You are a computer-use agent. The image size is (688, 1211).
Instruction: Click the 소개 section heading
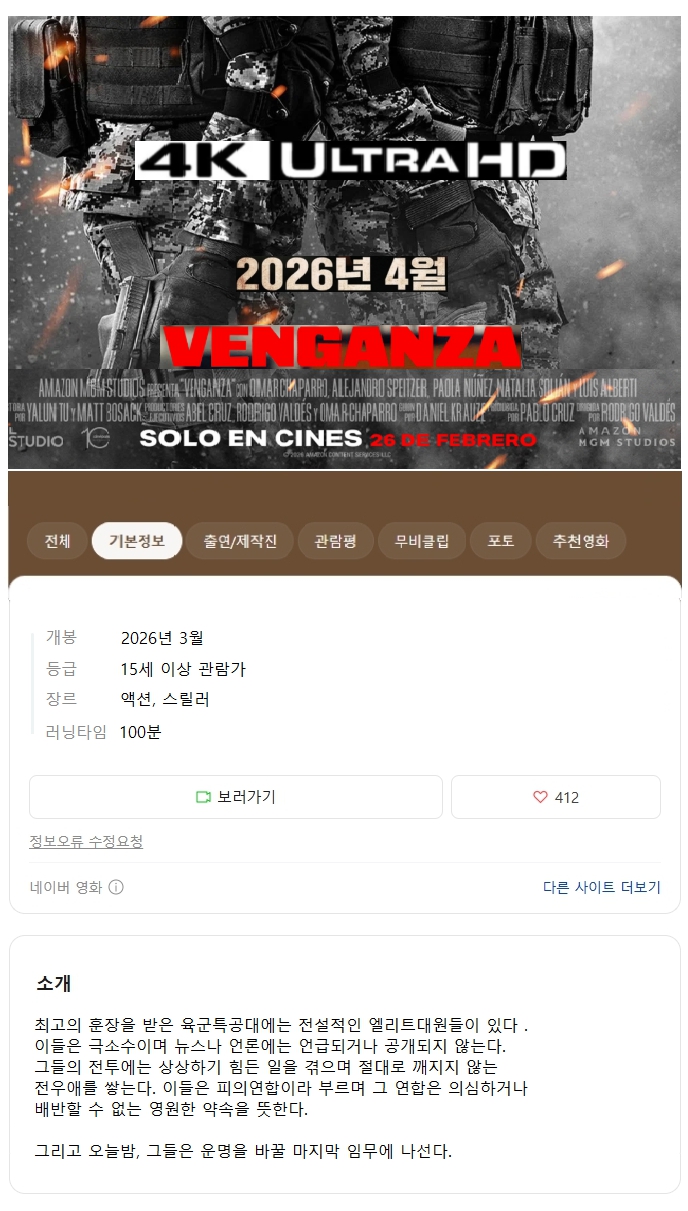click(x=53, y=983)
